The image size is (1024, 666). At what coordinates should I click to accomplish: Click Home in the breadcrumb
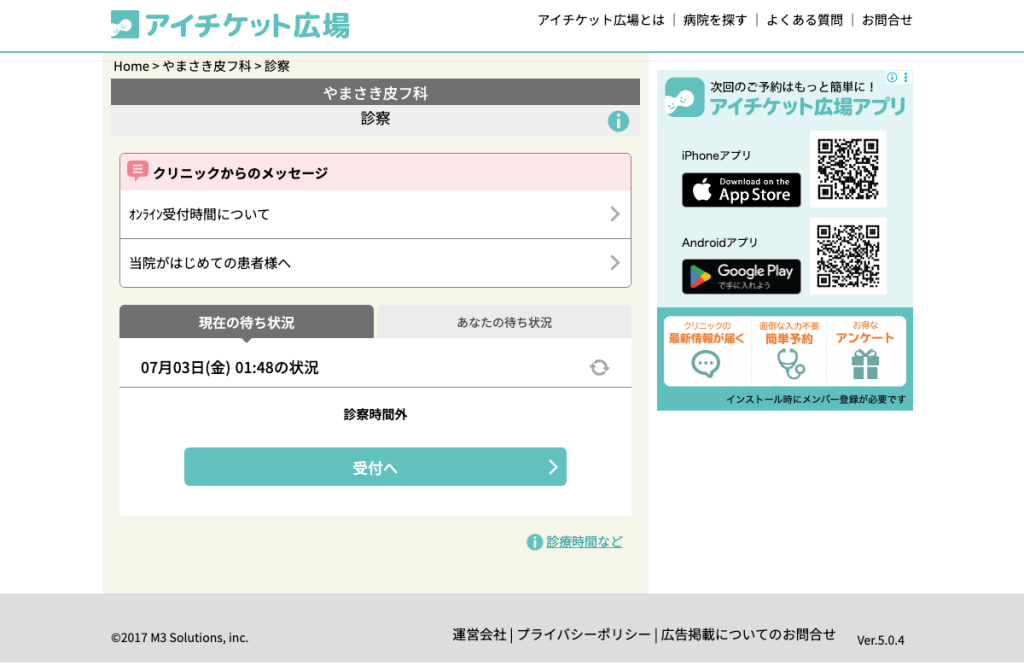(x=131, y=66)
